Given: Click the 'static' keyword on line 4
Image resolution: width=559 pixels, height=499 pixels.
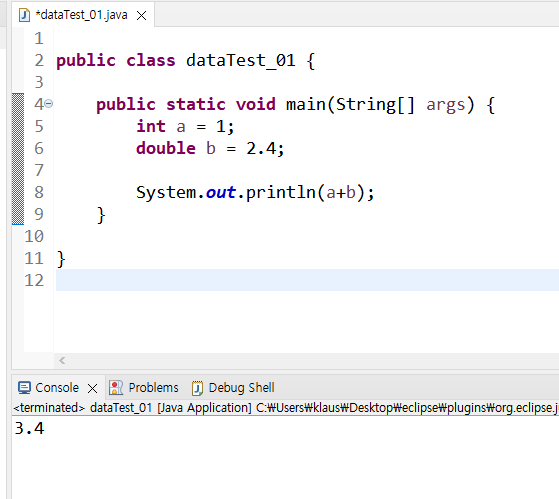Looking at the screenshot, I should 196,104.
